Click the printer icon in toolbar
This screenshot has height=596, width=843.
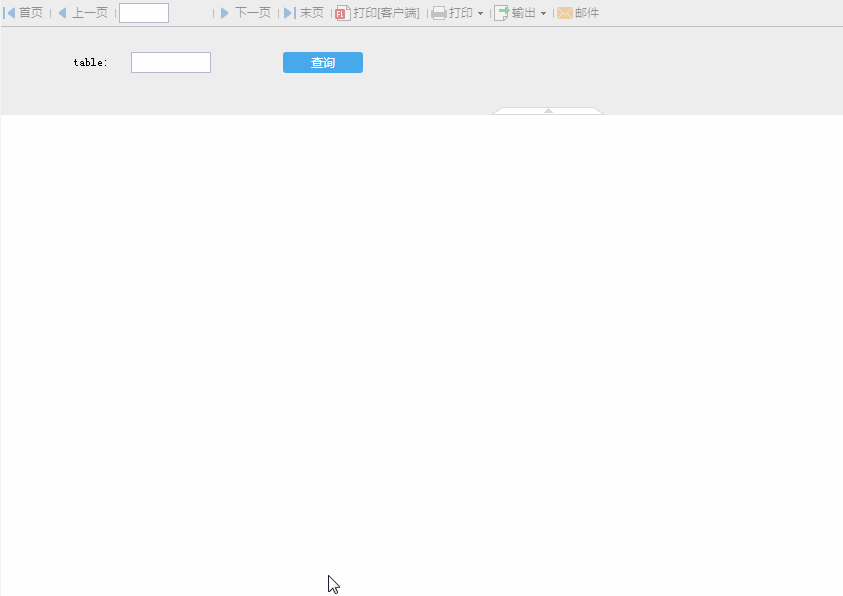[439, 13]
